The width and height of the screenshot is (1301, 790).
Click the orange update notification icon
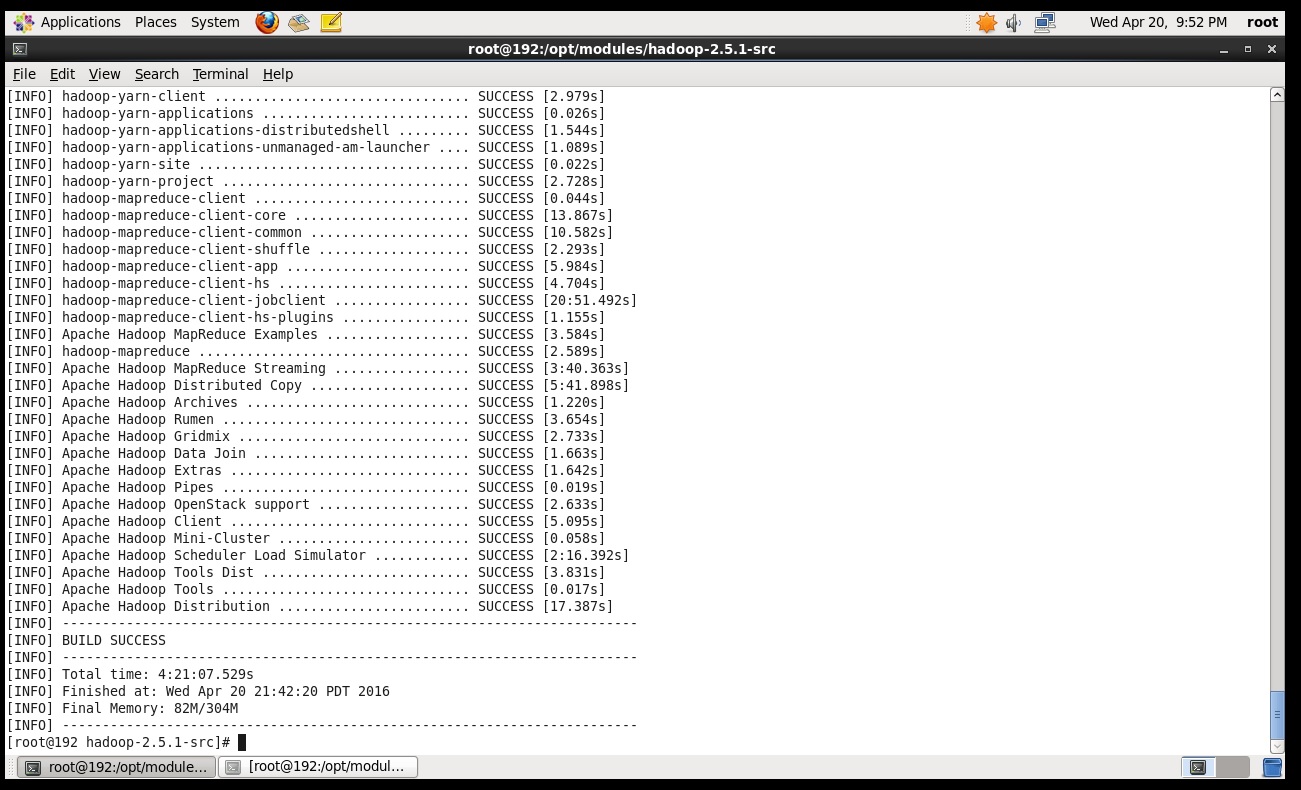(987, 22)
